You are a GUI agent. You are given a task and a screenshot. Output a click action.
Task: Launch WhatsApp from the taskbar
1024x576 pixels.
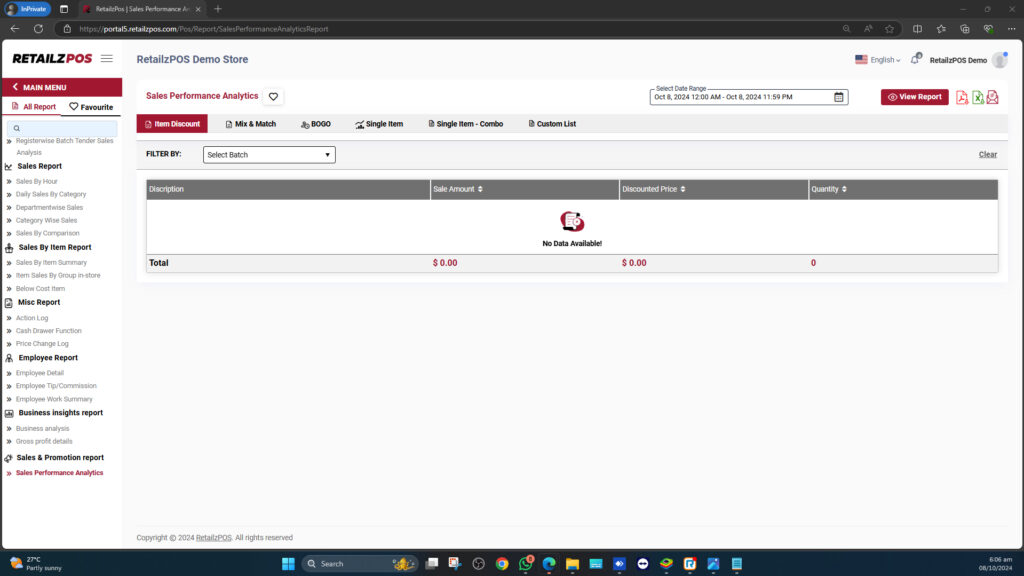[524, 563]
